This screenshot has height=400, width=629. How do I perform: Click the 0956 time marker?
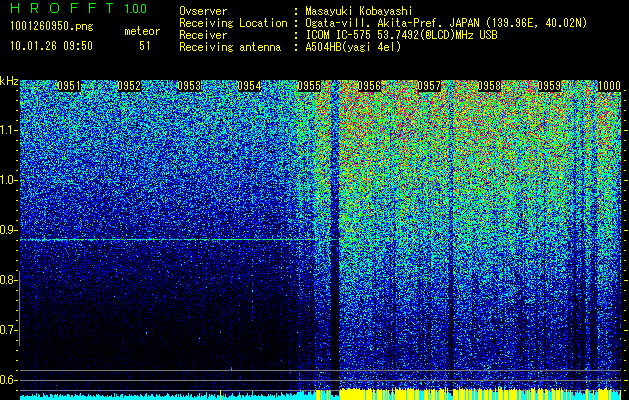(x=369, y=86)
